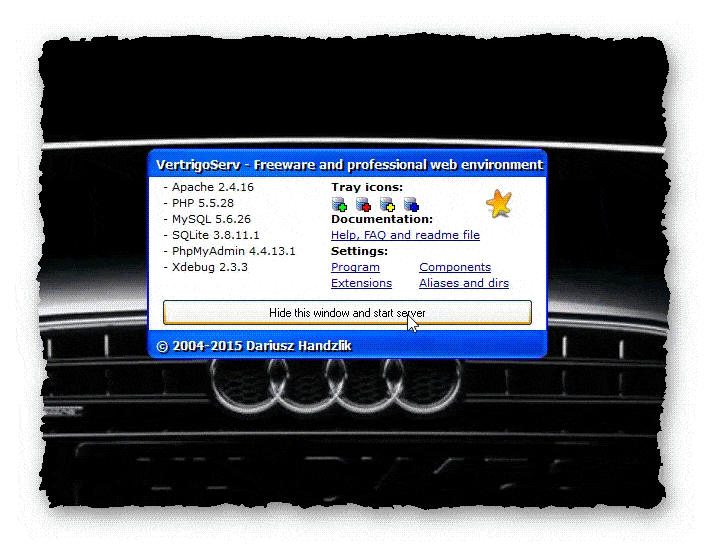Click the green plus tray icon
The height and width of the screenshot is (544, 704).
coord(339,204)
